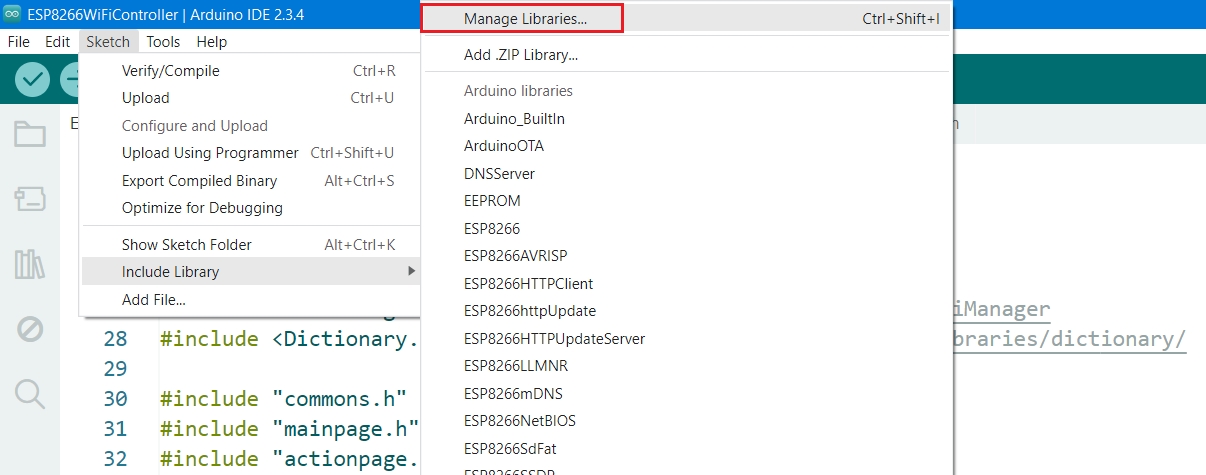Open the Debug sidebar icon
Image resolution: width=1206 pixels, height=475 pixels.
pyautogui.click(x=30, y=329)
